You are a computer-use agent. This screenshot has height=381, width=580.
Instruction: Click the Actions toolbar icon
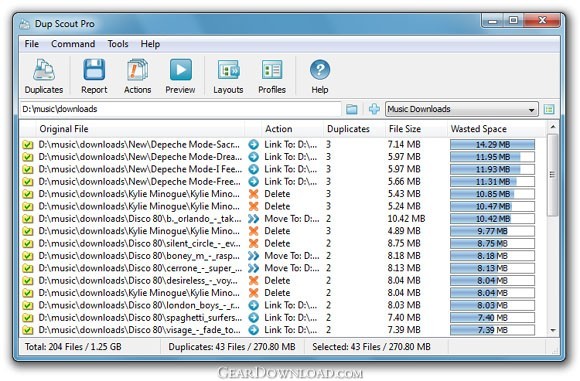click(x=137, y=76)
